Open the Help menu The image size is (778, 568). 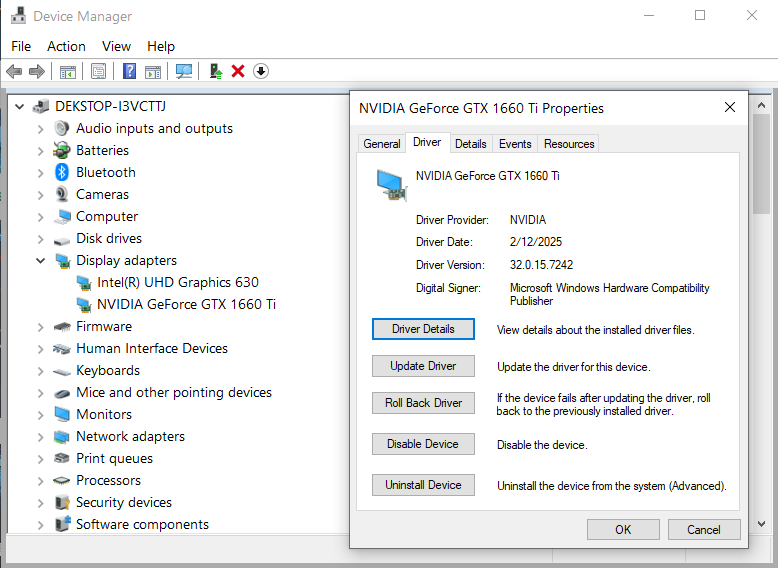coord(161,46)
